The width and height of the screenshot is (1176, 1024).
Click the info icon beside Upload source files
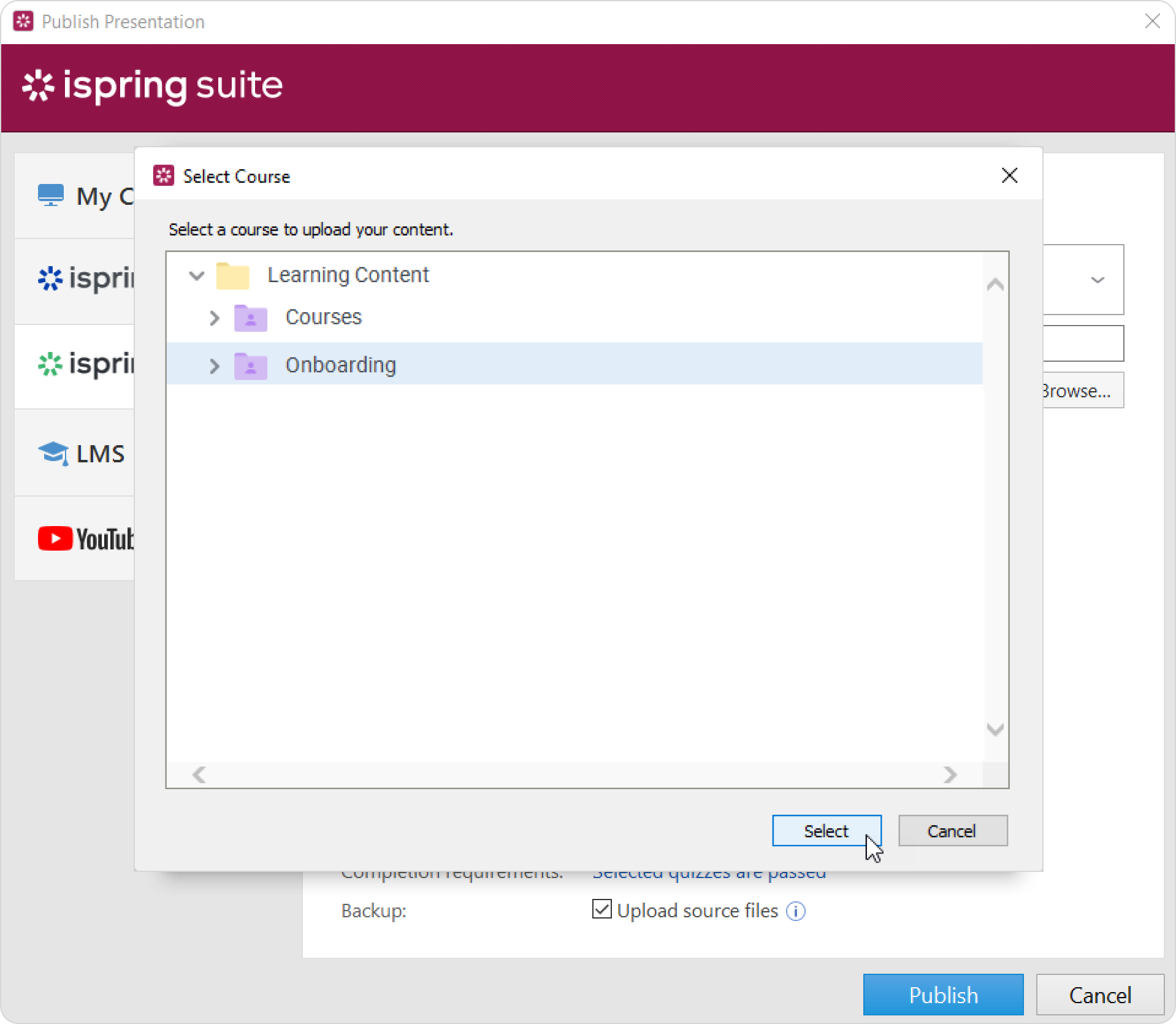pyautogui.click(x=795, y=911)
